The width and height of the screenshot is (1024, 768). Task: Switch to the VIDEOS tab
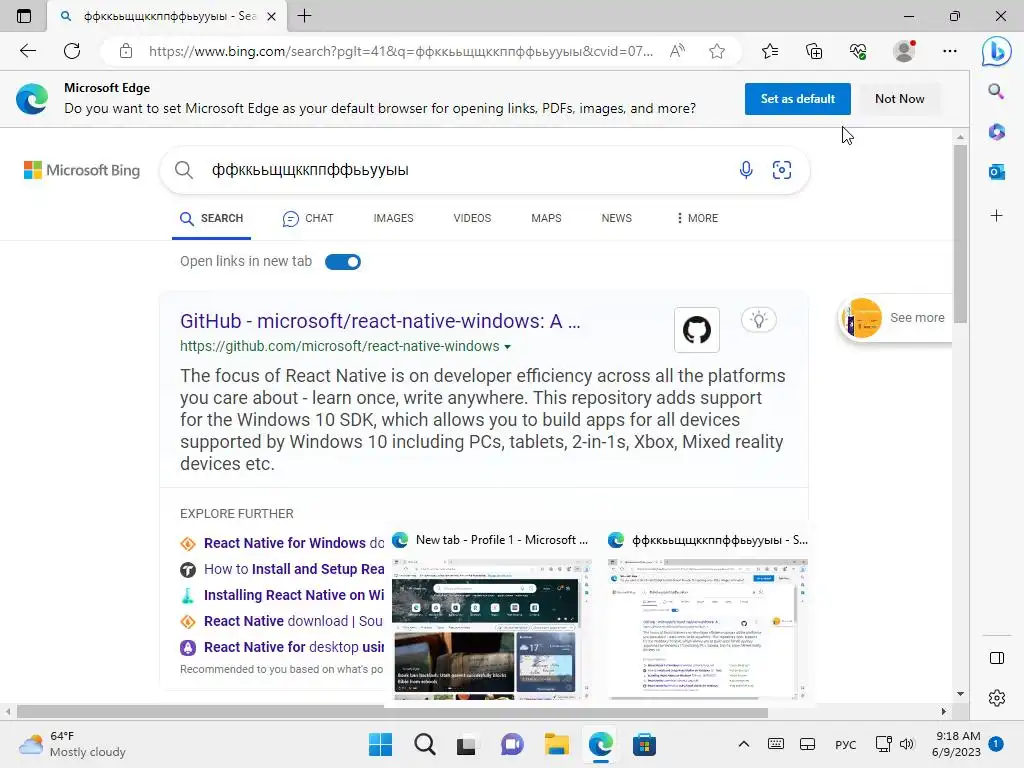[x=472, y=218]
